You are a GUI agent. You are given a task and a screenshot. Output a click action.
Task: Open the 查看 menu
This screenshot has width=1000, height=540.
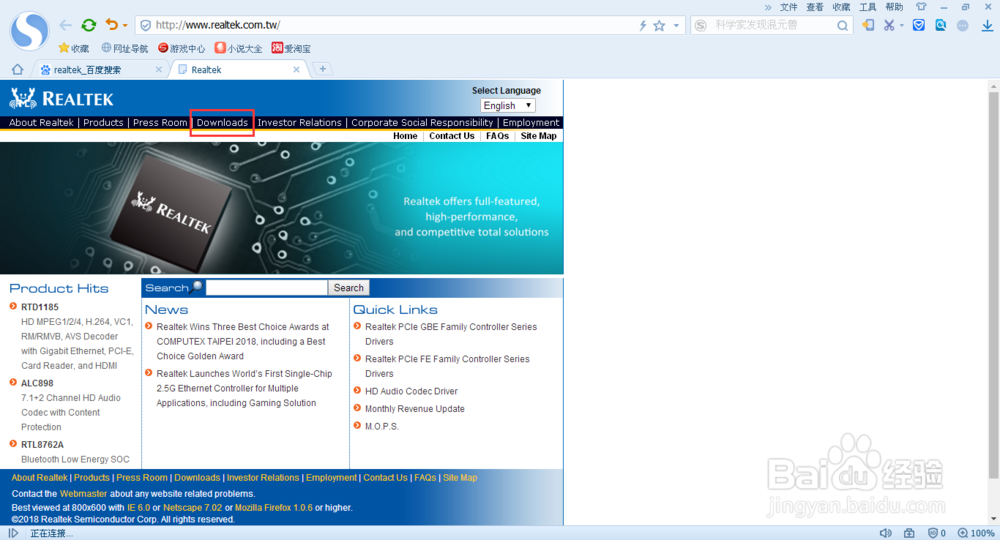(815, 7)
